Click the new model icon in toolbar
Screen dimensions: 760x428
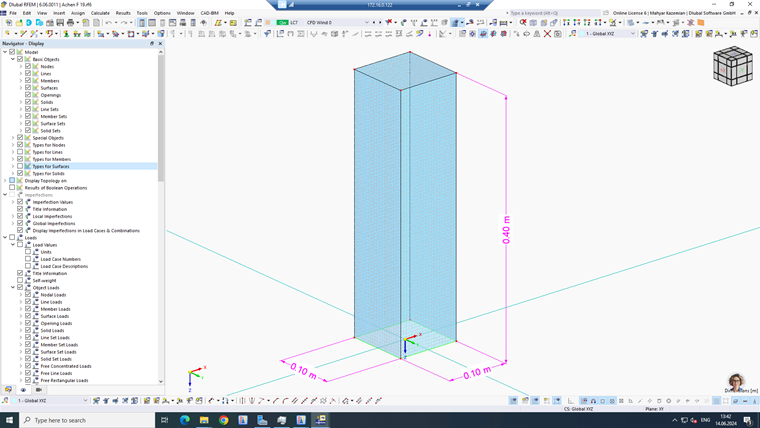click(x=8, y=23)
